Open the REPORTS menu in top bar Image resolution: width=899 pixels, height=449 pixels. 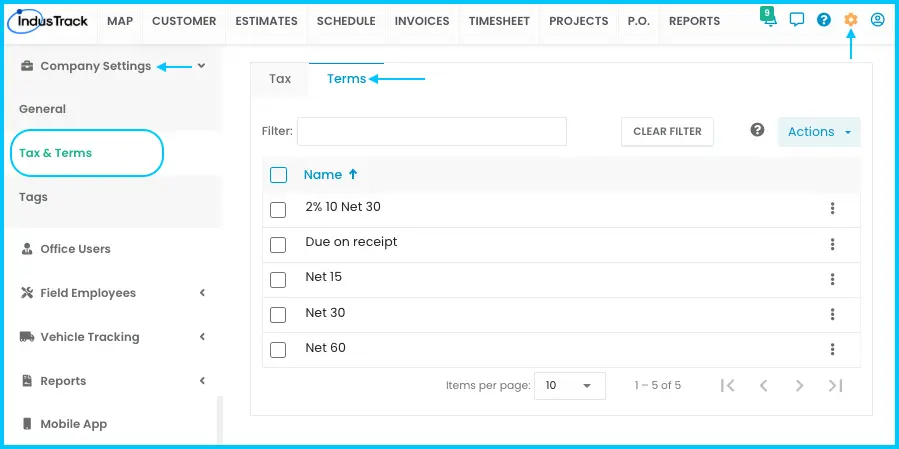pyautogui.click(x=694, y=21)
